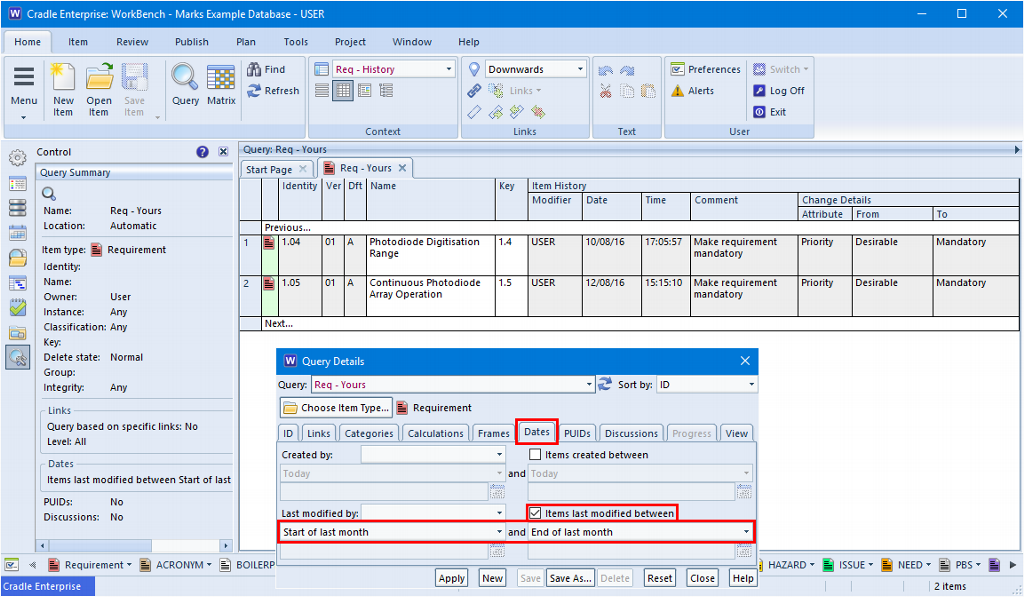The width and height of the screenshot is (1024, 597).
Task: Open the main Menu button
Action: (24, 89)
